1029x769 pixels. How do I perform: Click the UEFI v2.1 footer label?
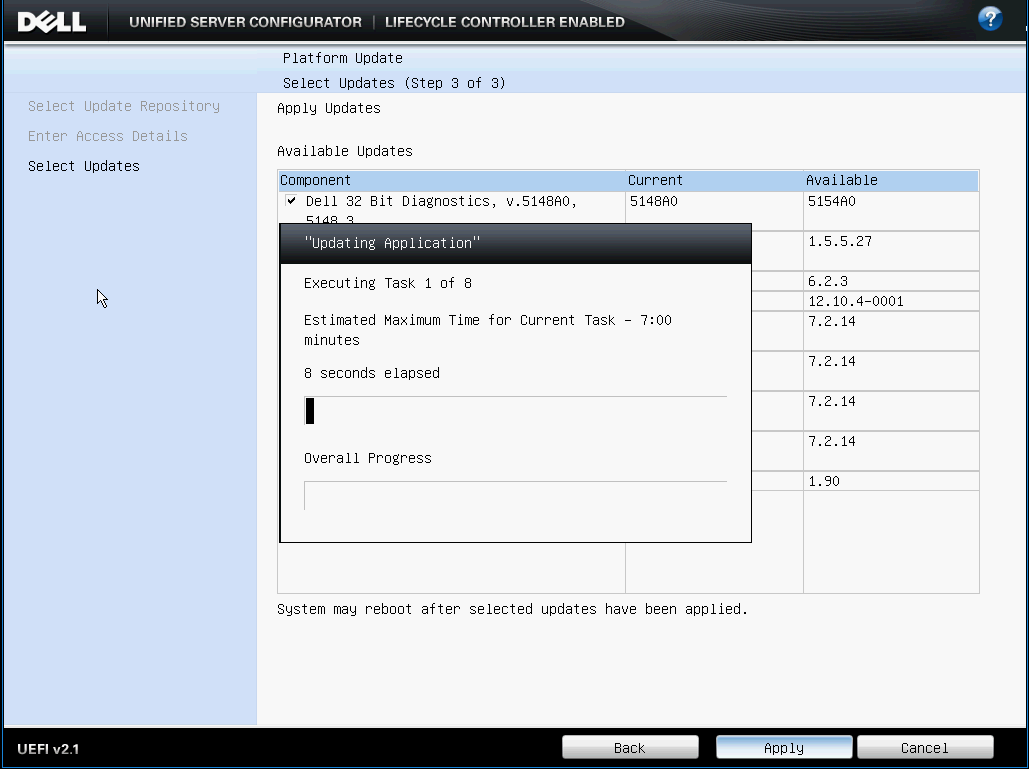[48, 749]
